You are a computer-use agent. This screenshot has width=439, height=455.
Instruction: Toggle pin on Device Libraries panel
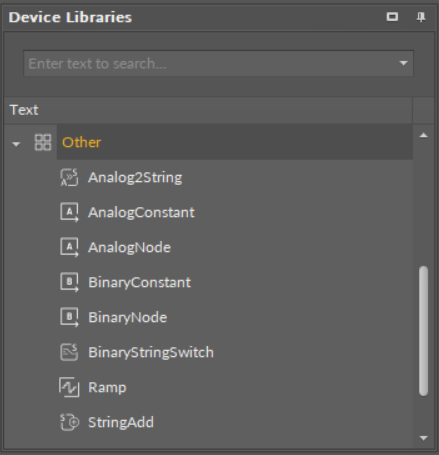tap(421, 17)
